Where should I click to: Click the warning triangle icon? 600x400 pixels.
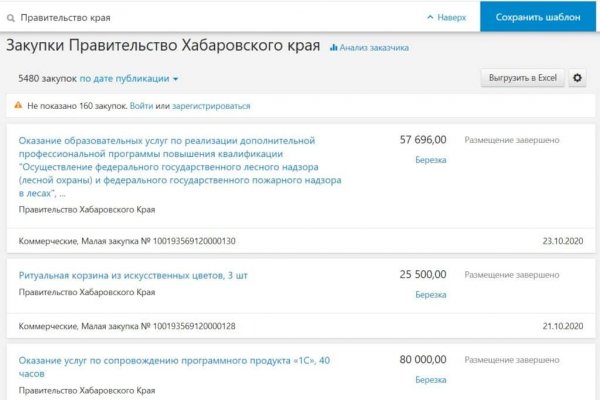click(x=18, y=105)
